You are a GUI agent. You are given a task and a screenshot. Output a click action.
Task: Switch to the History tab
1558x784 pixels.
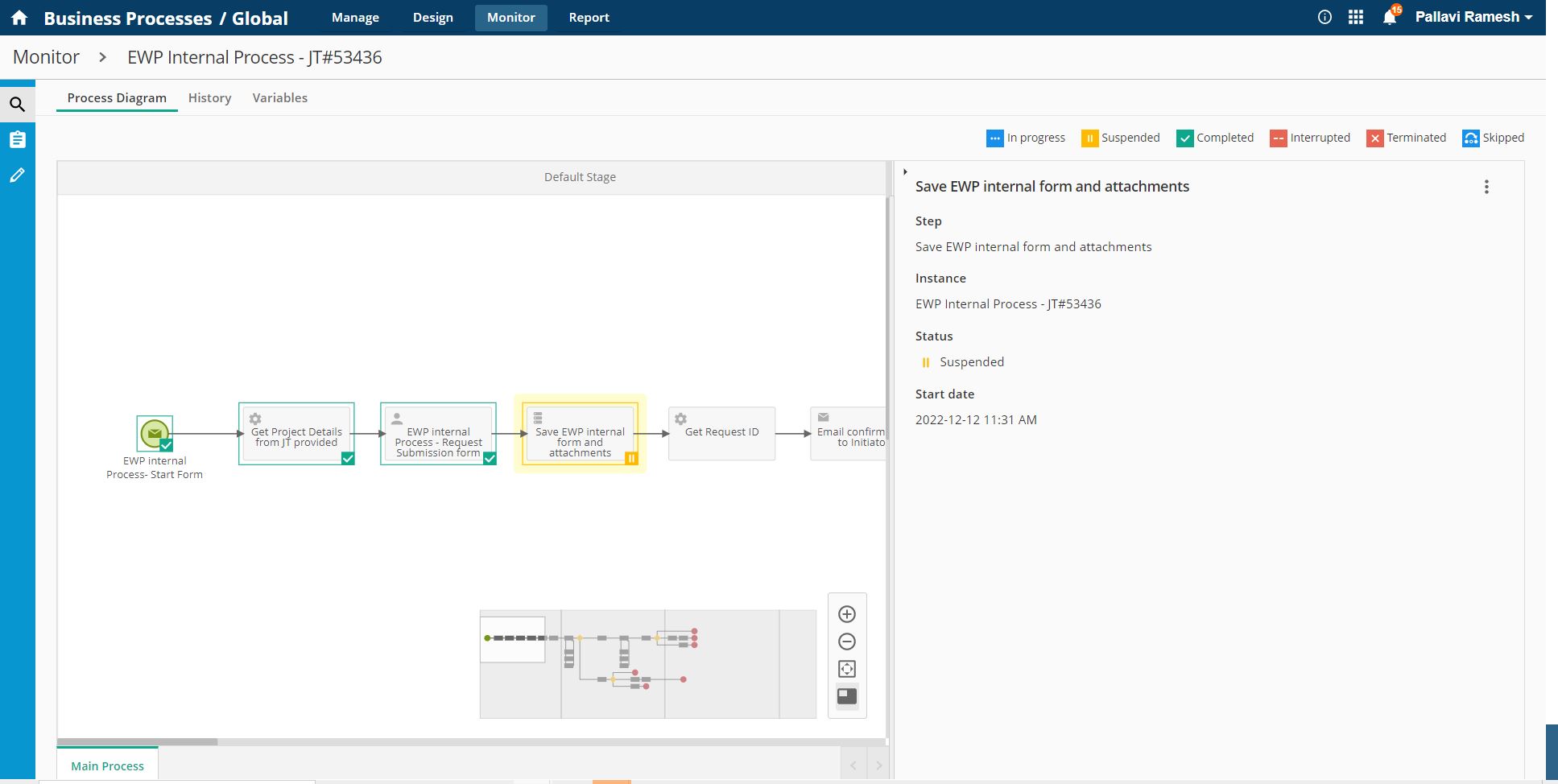[209, 98]
